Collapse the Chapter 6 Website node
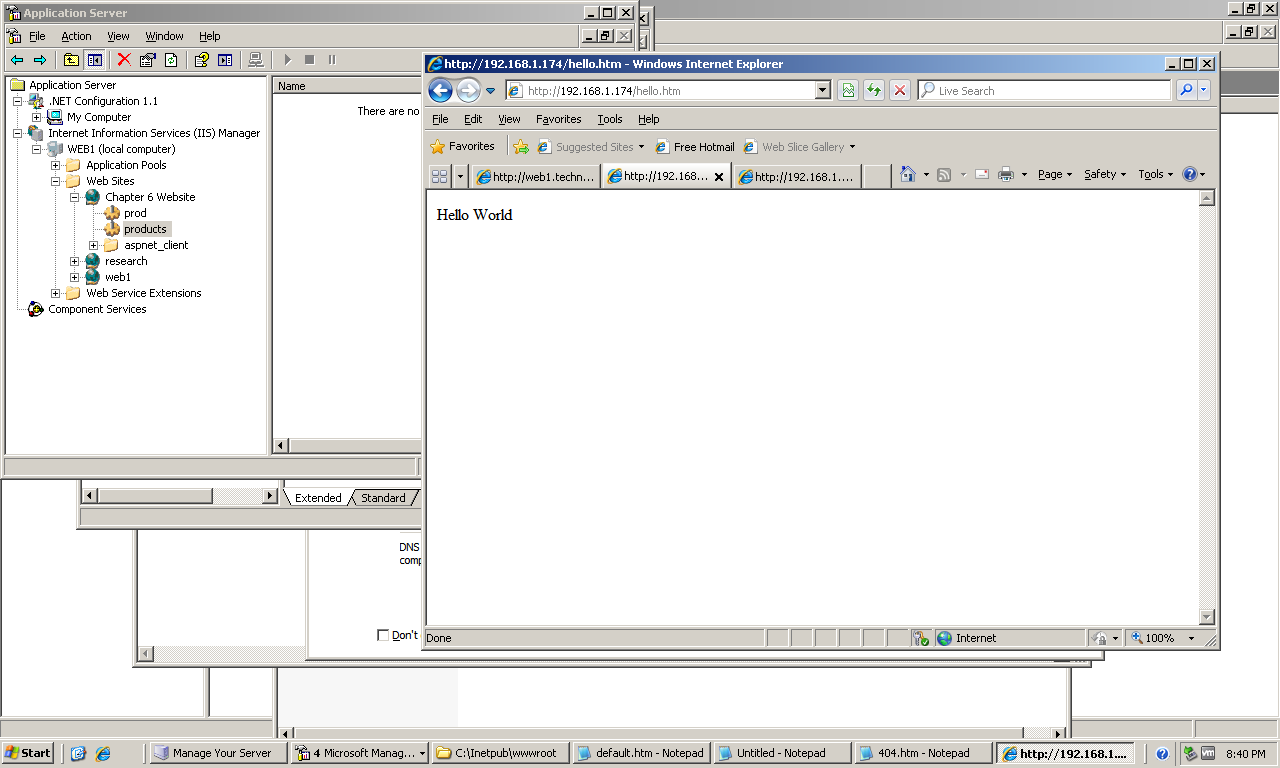The width and height of the screenshot is (1280, 768). tap(75, 197)
